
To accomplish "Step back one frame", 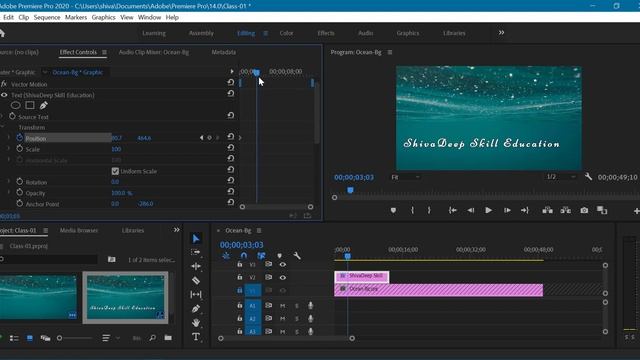I will coord(471,210).
